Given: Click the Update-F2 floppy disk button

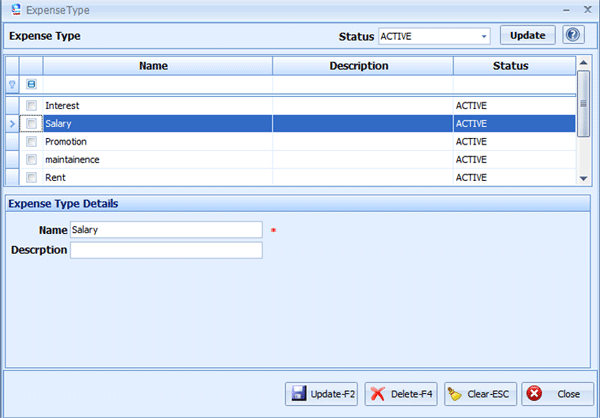Looking at the screenshot, I should click(321, 394).
